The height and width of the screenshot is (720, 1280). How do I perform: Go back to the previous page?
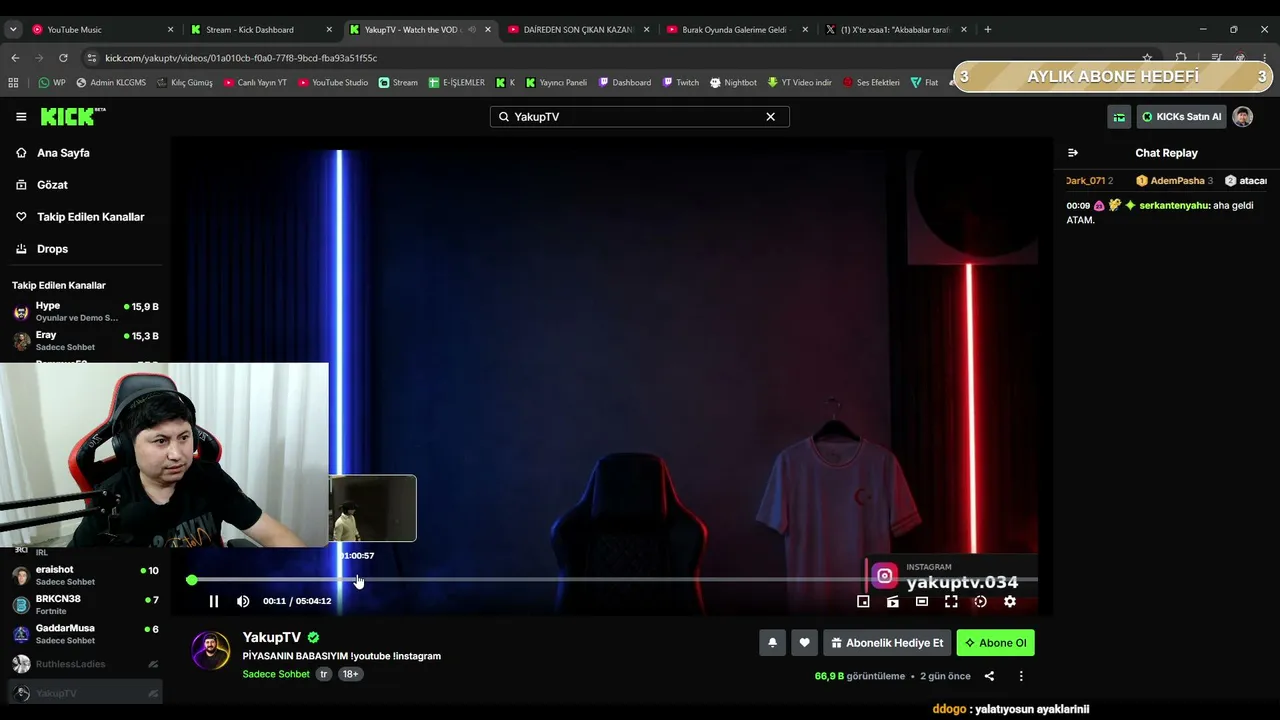point(15,58)
